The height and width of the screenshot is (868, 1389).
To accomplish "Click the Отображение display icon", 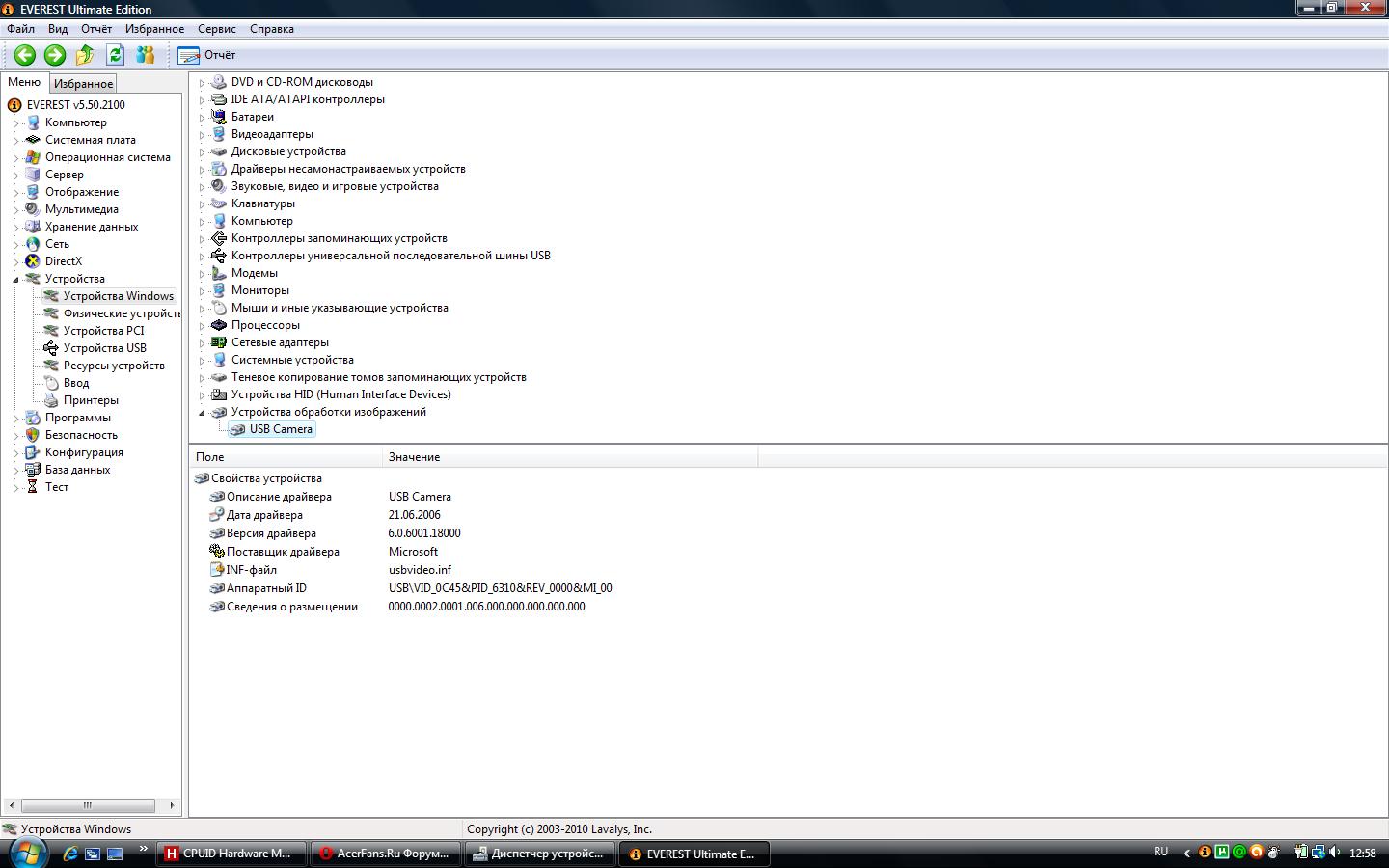I will click(x=33, y=192).
